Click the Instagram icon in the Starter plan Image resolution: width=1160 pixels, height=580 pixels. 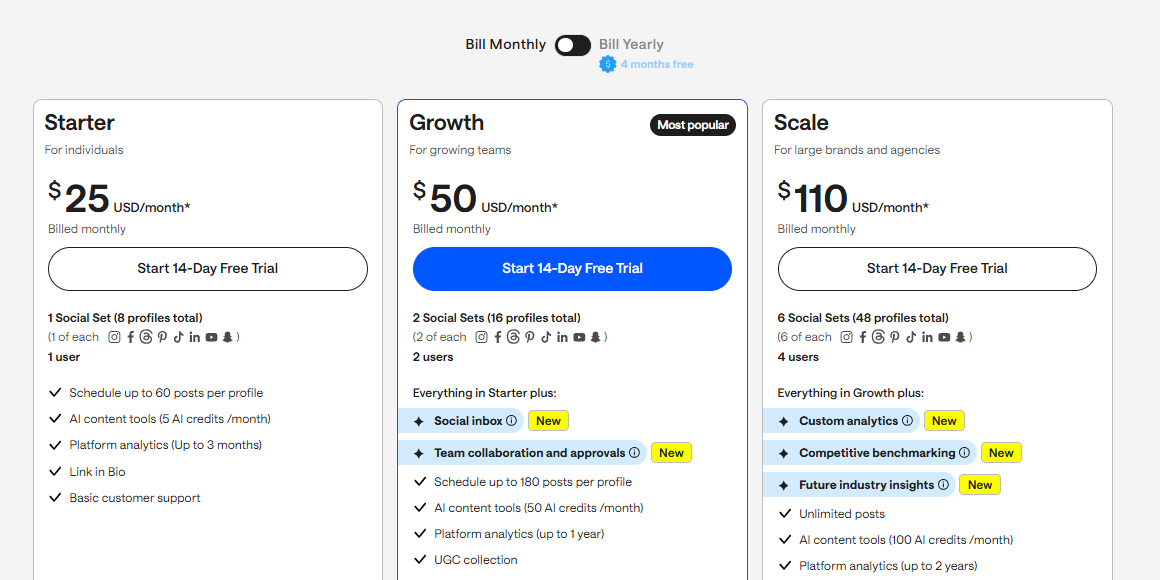[x=114, y=337]
